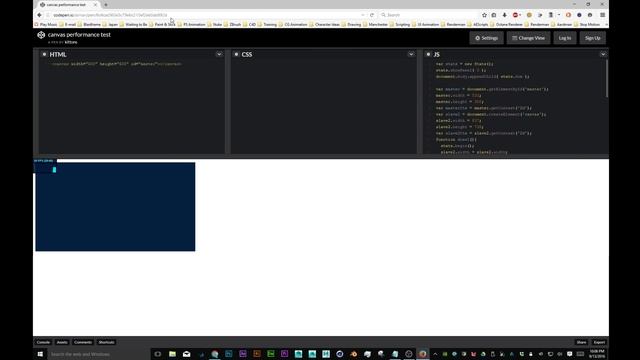Focus the codepen.io address bar
This screenshot has width=640, height=360.
pyautogui.click(x=204, y=15)
